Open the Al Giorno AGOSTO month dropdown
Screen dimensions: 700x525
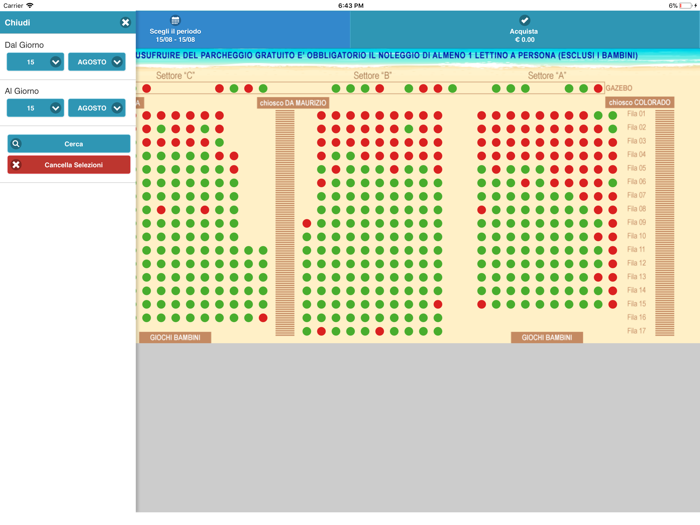[x=97, y=108]
